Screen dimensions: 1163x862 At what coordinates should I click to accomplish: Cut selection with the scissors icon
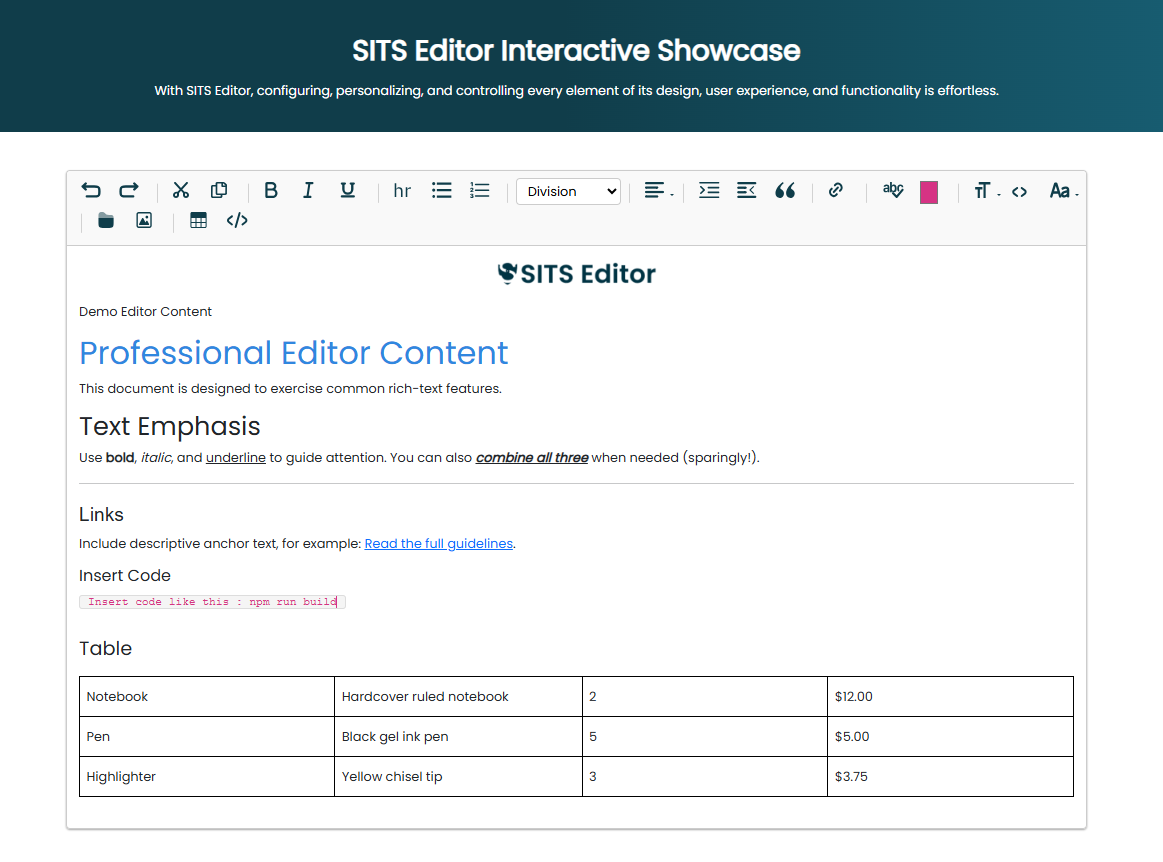point(181,191)
